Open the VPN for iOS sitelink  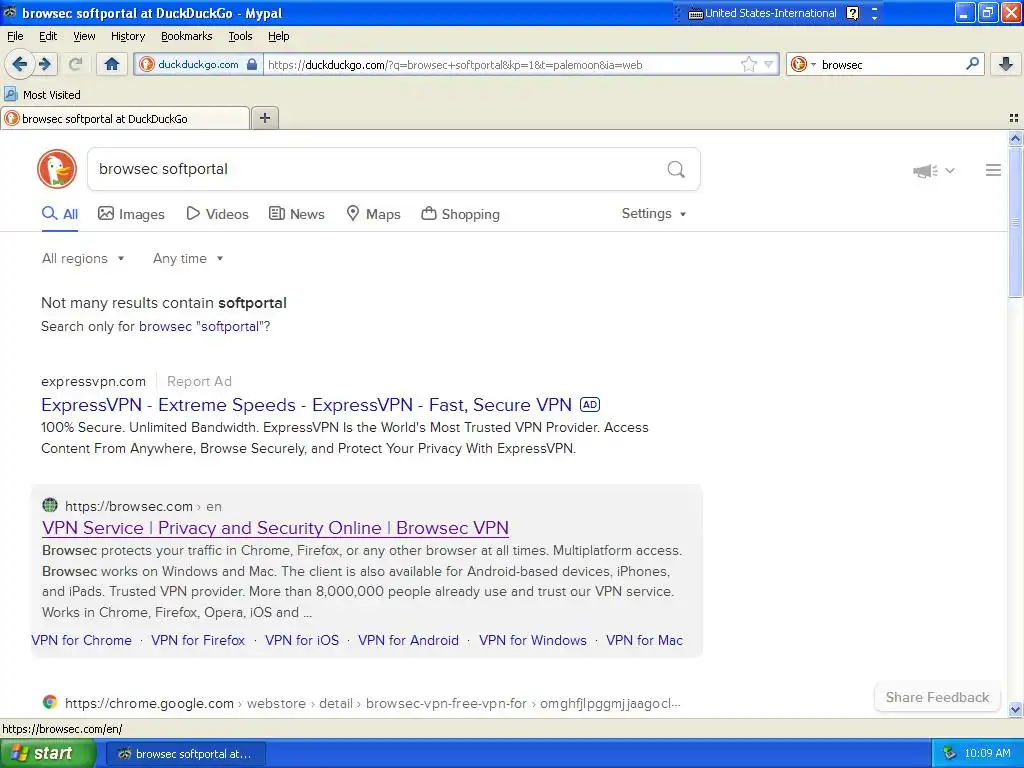[302, 640]
